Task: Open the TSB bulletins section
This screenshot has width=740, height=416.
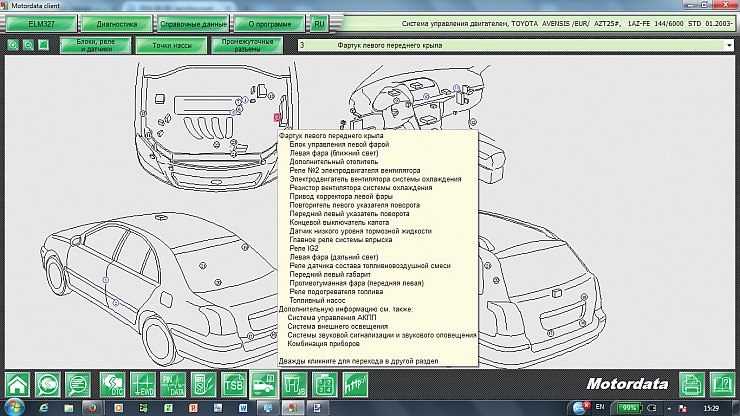Action: click(234, 385)
